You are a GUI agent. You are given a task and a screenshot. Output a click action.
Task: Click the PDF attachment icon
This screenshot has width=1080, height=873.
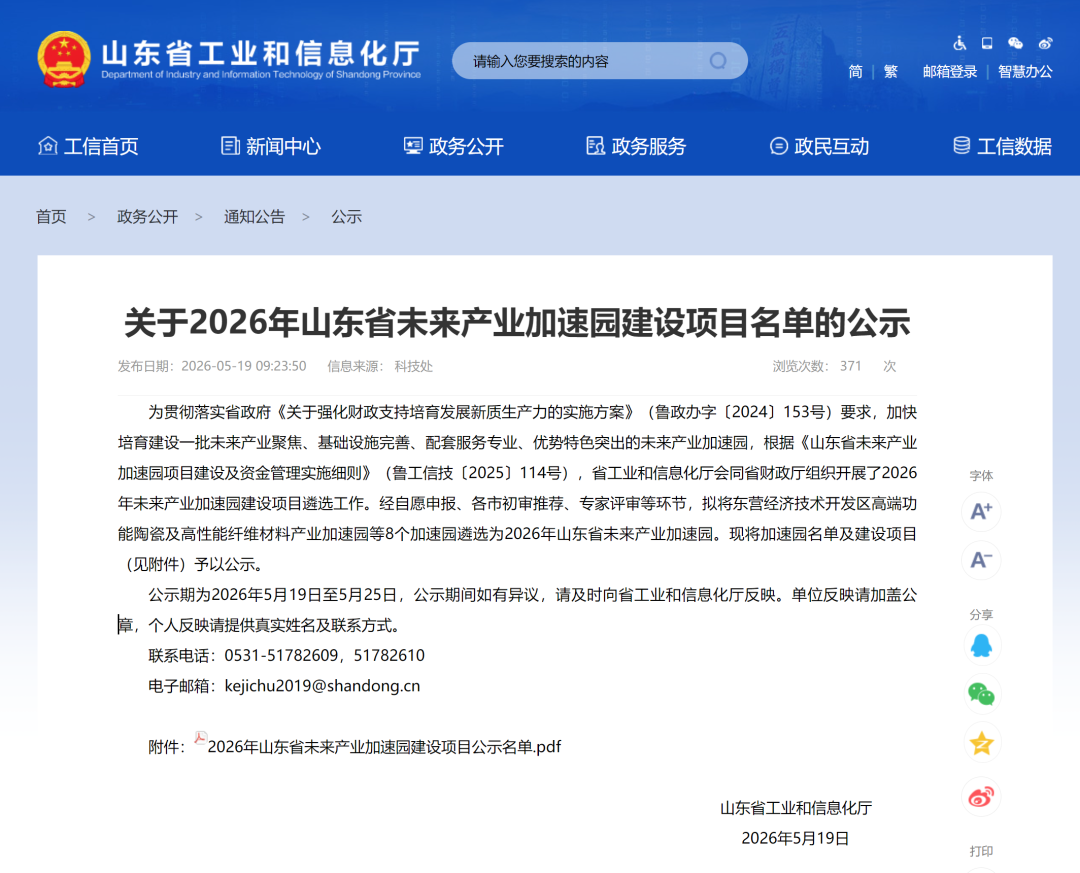(200, 739)
